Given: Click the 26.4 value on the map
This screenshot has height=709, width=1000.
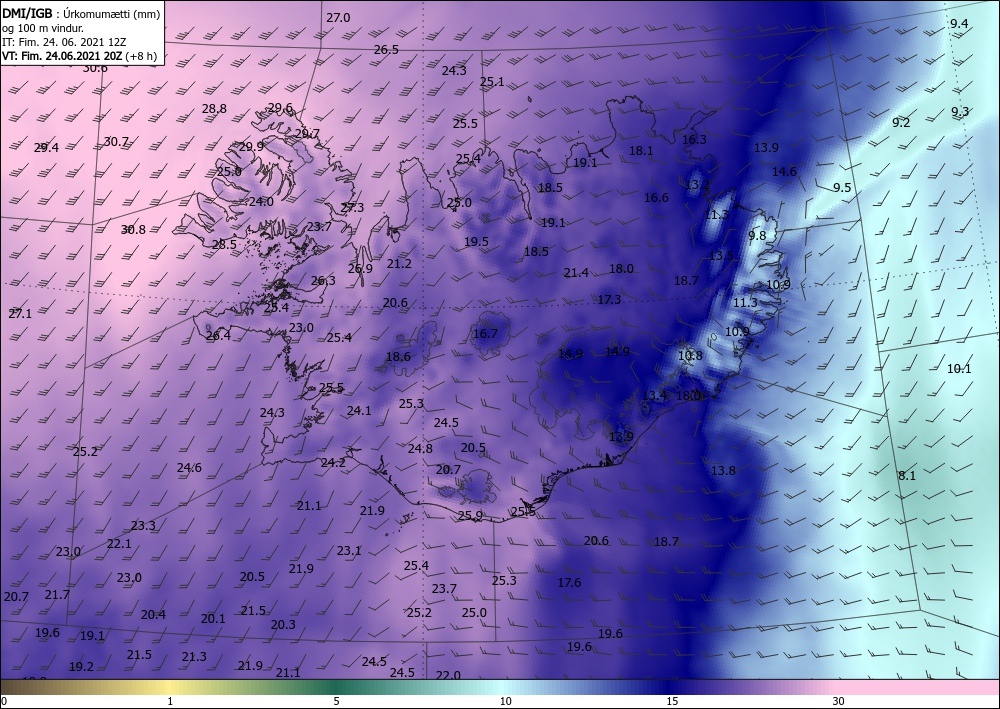Looking at the screenshot, I should (x=218, y=335).
